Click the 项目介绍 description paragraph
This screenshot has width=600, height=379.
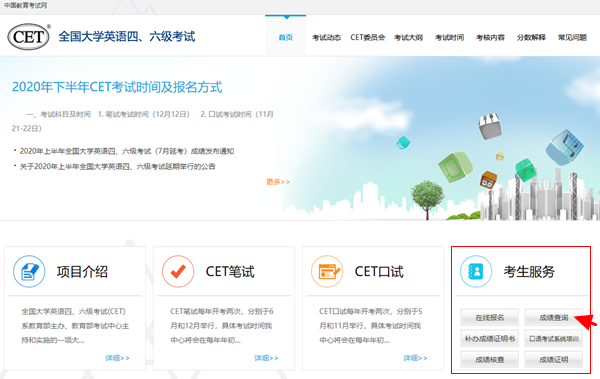click(x=75, y=326)
